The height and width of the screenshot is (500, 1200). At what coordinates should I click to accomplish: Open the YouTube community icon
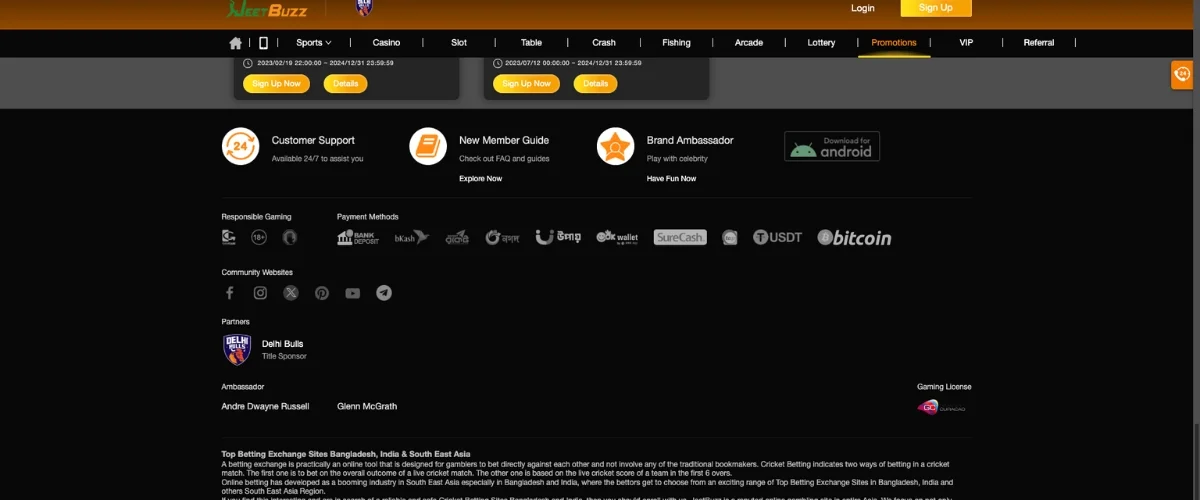click(x=353, y=293)
